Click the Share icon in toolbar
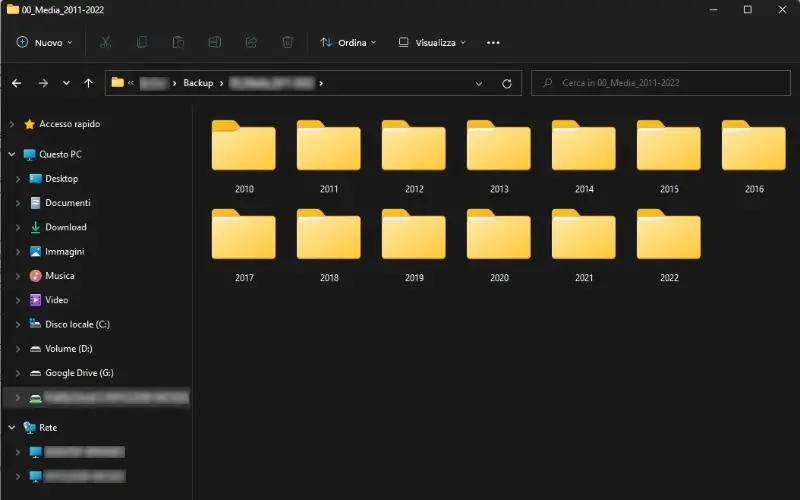The image size is (800, 500). (251, 42)
